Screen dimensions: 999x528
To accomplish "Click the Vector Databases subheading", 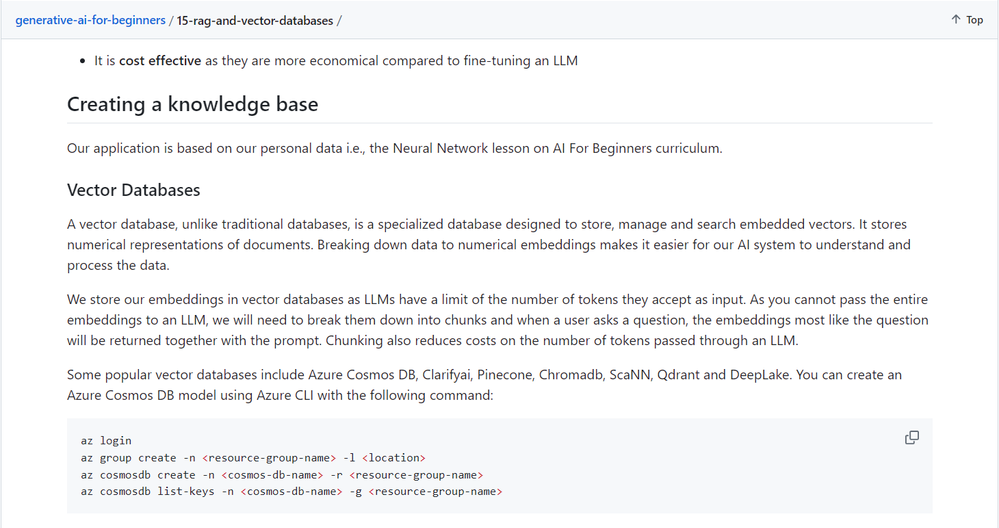I will coord(133,190).
